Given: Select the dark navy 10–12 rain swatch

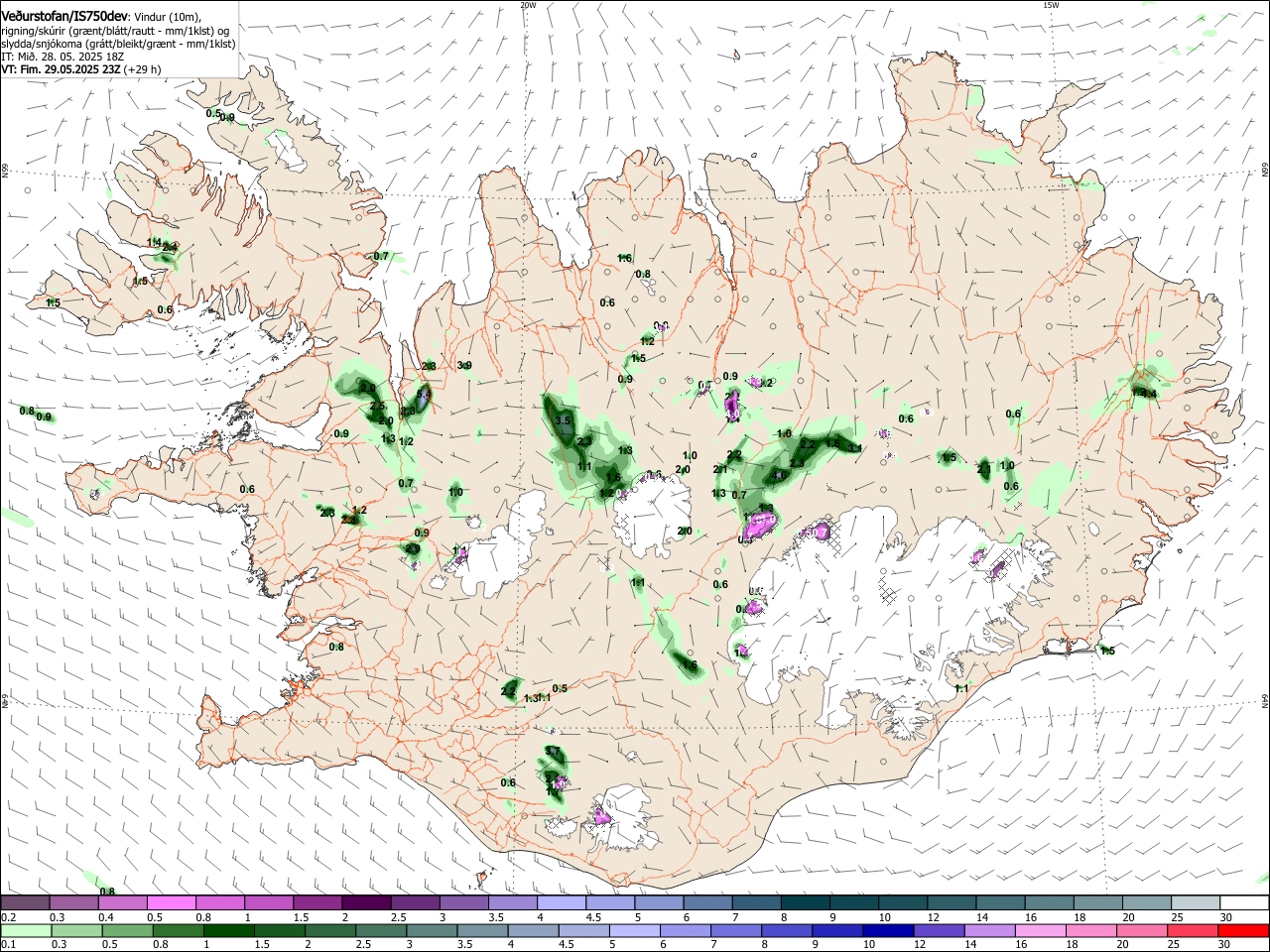Looking at the screenshot, I should coord(886,930).
